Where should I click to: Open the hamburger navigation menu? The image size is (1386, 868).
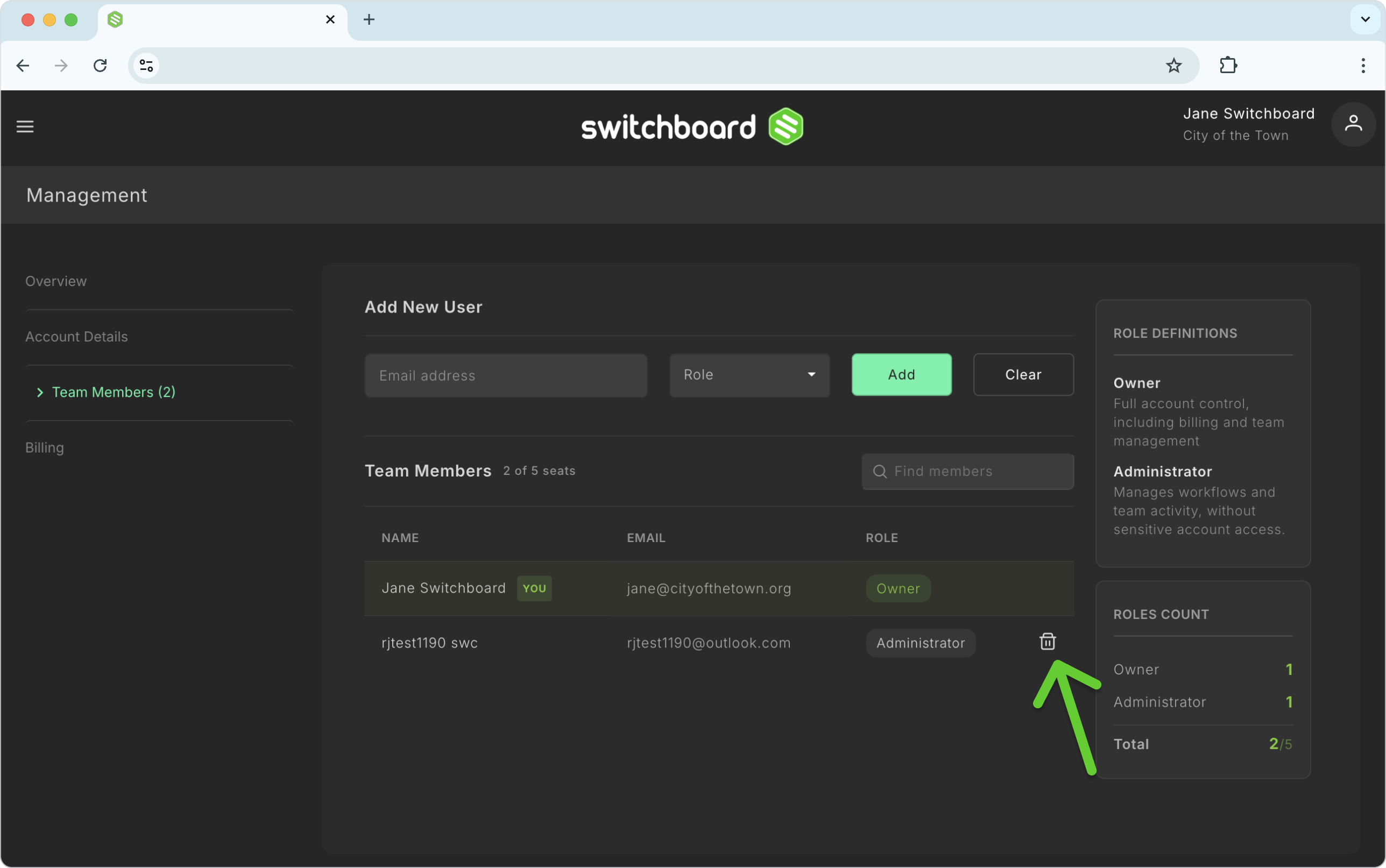click(x=25, y=126)
